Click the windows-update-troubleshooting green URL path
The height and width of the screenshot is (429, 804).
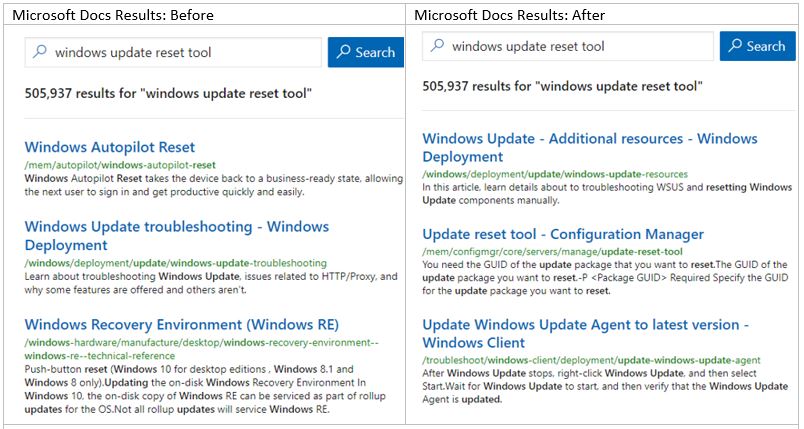pos(175,263)
